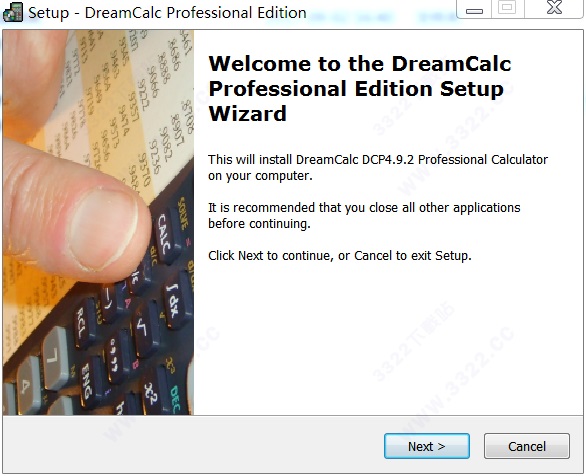Click the RCL key in the calculator image
Viewport: 586px width, 476px height.
(x=83, y=324)
